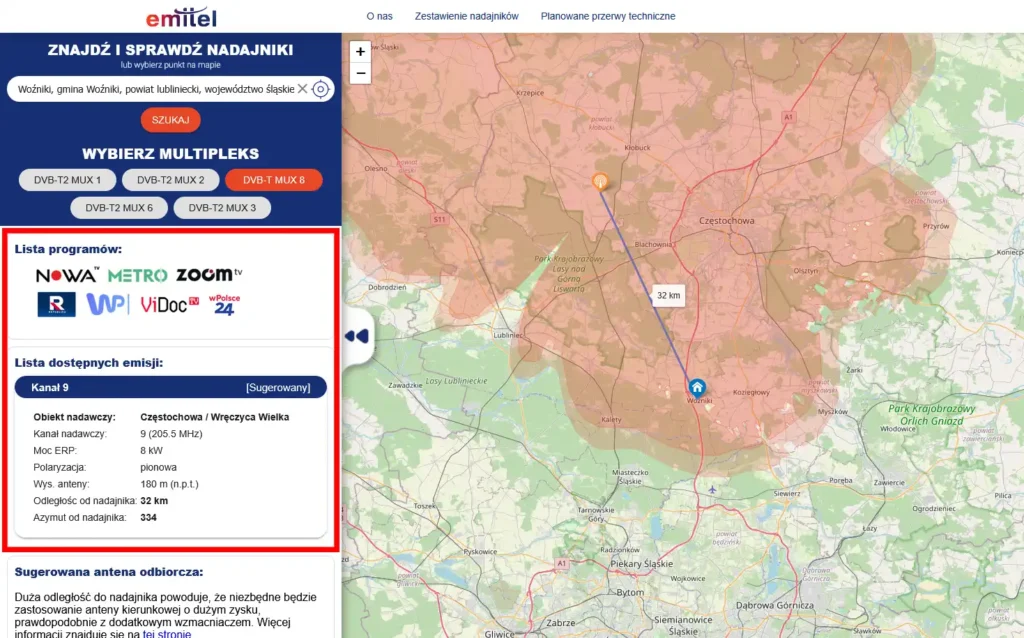
Task: Collapse the side panel with arrows
Action: point(357,336)
